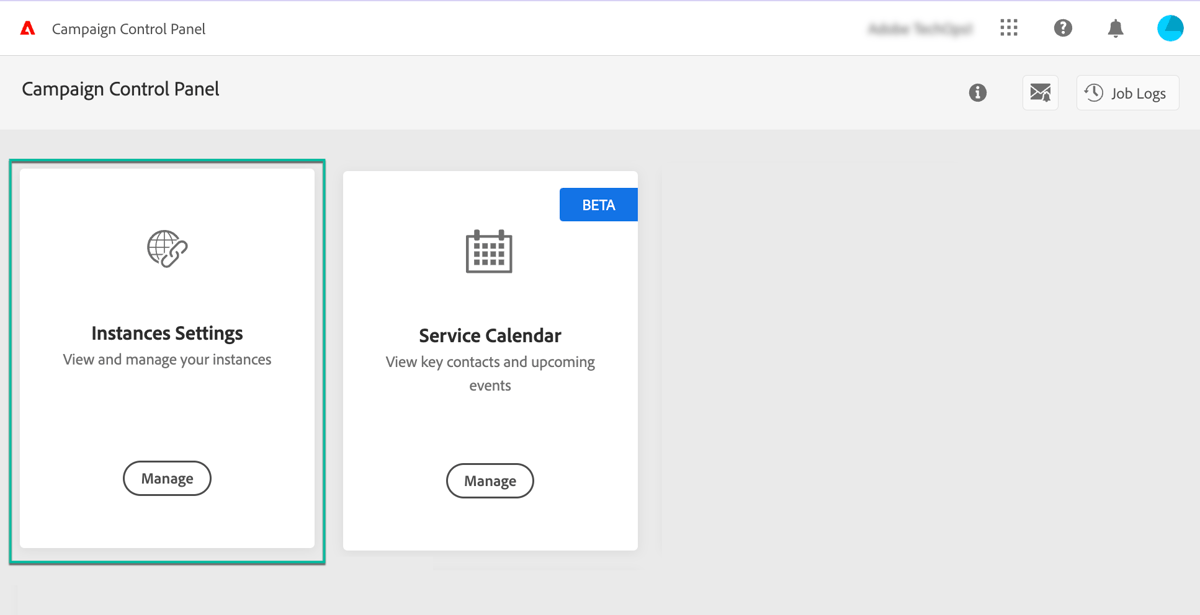This screenshot has width=1200, height=615.
Task: Open your user account avatar
Action: pyautogui.click(x=1170, y=27)
